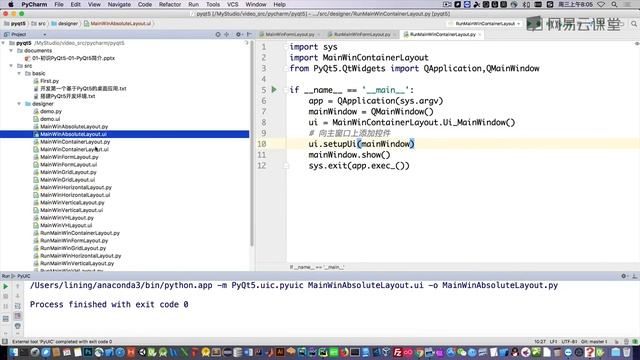This screenshot has width=640, height=360.
Task: Click the __name__ breadcrumb below editor
Action: click(317, 267)
